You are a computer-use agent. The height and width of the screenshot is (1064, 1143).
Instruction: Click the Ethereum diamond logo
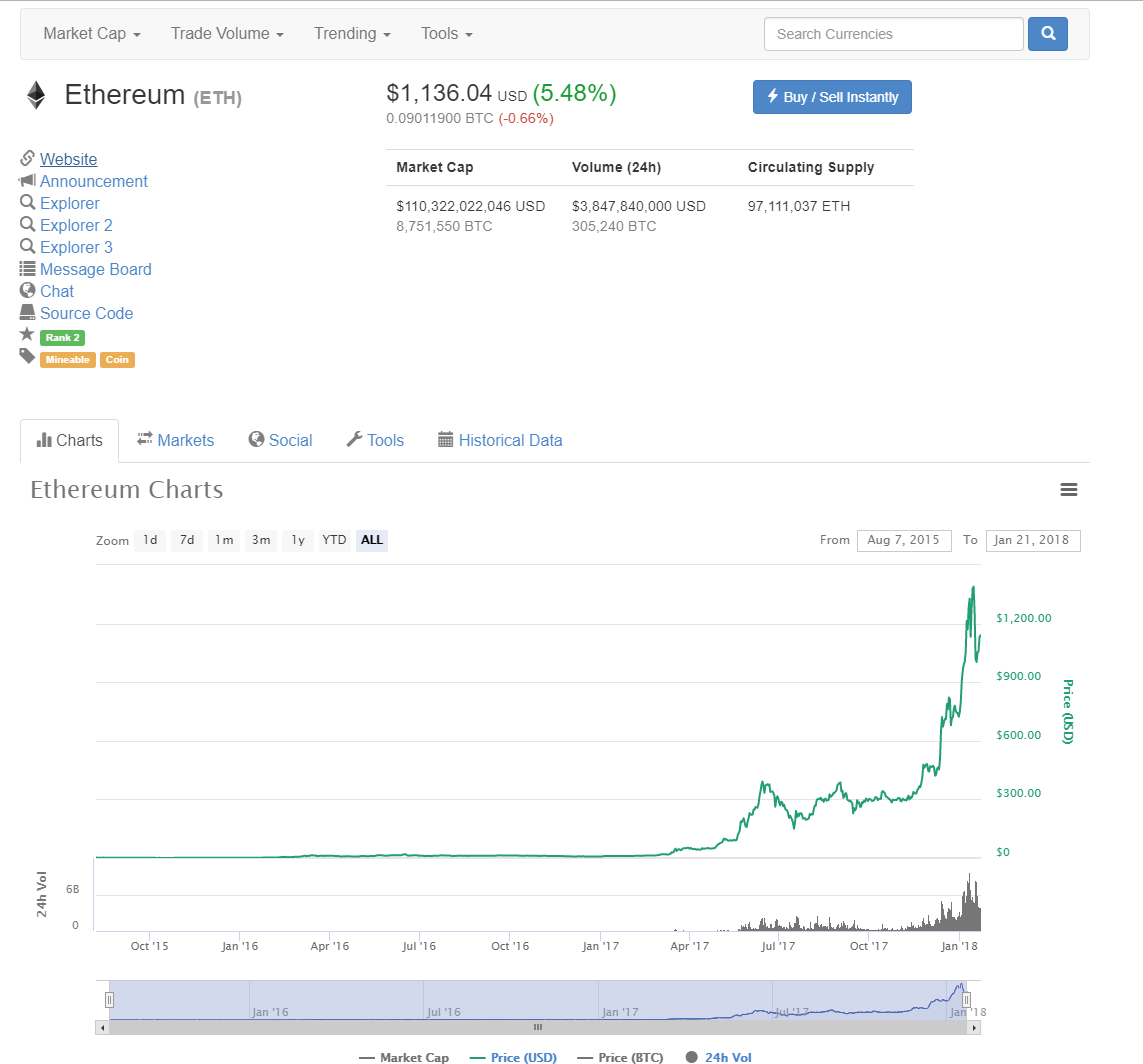coord(36,95)
